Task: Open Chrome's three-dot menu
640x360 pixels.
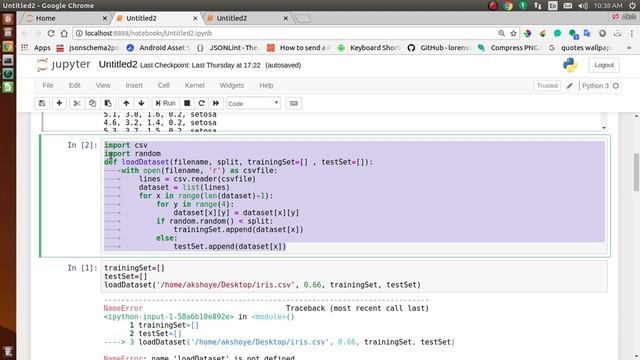Action: (x=632, y=33)
